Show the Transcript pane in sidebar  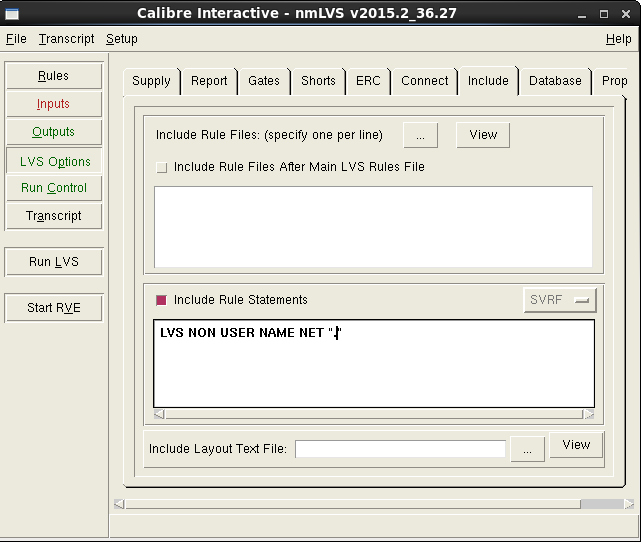(x=54, y=216)
